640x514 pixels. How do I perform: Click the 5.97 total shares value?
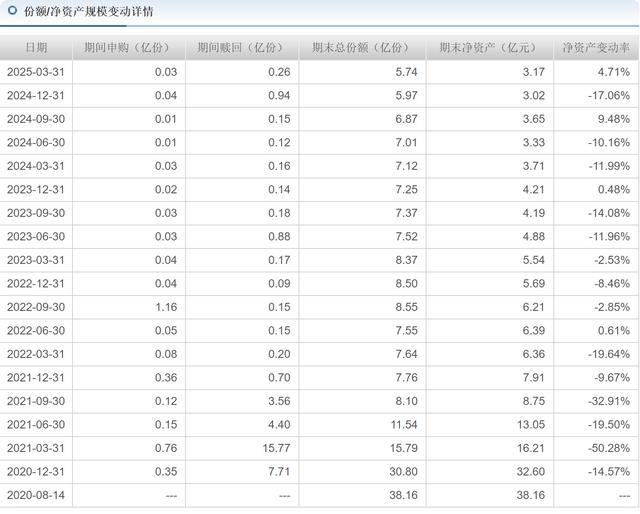point(407,96)
